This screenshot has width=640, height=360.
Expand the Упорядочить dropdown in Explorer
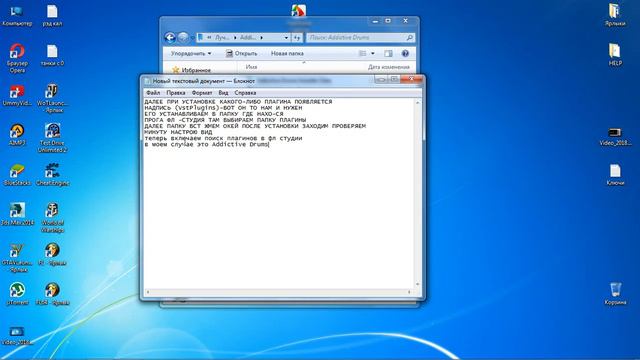[191, 53]
